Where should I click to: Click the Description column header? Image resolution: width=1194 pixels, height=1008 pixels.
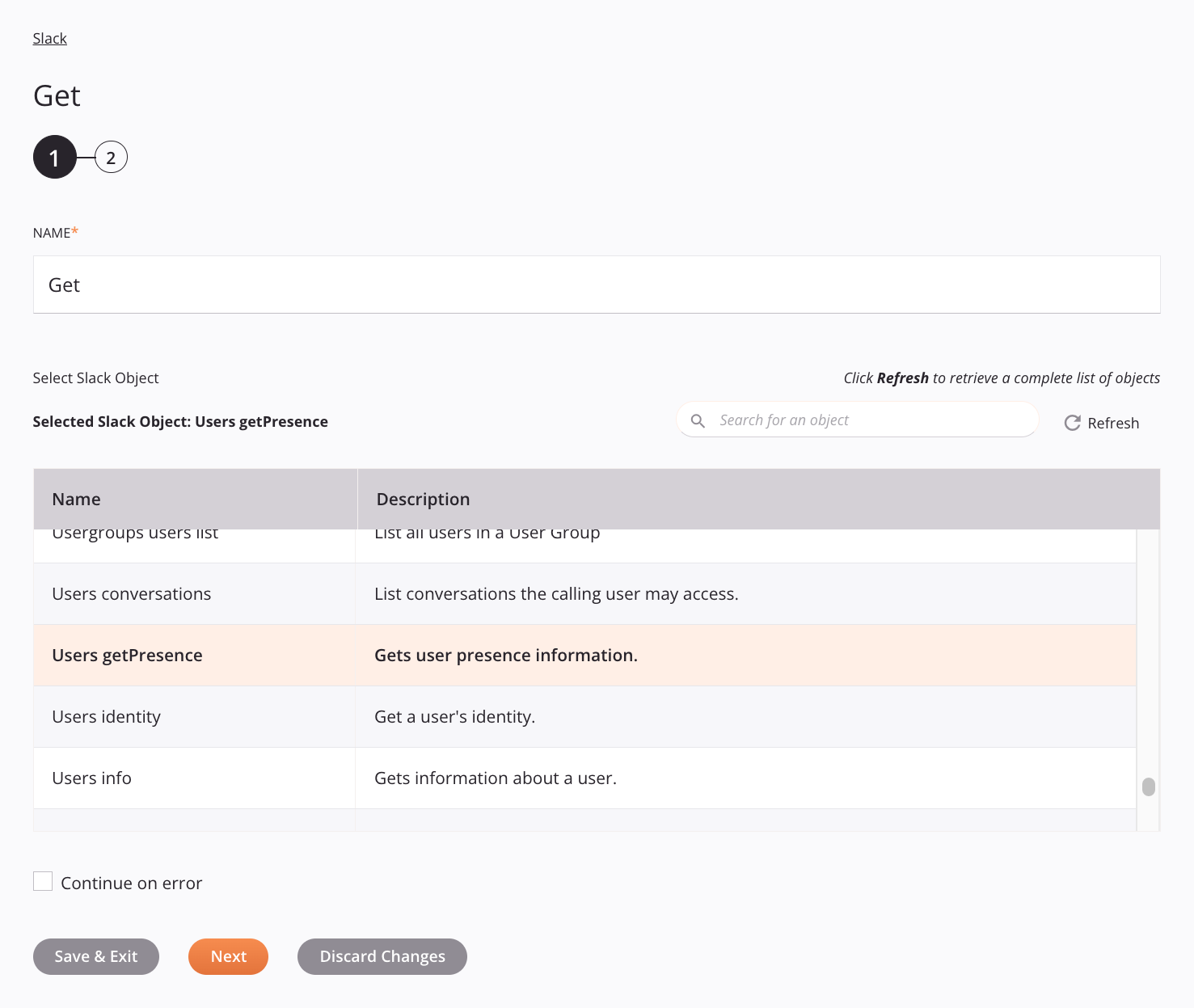tap(758, 499)
